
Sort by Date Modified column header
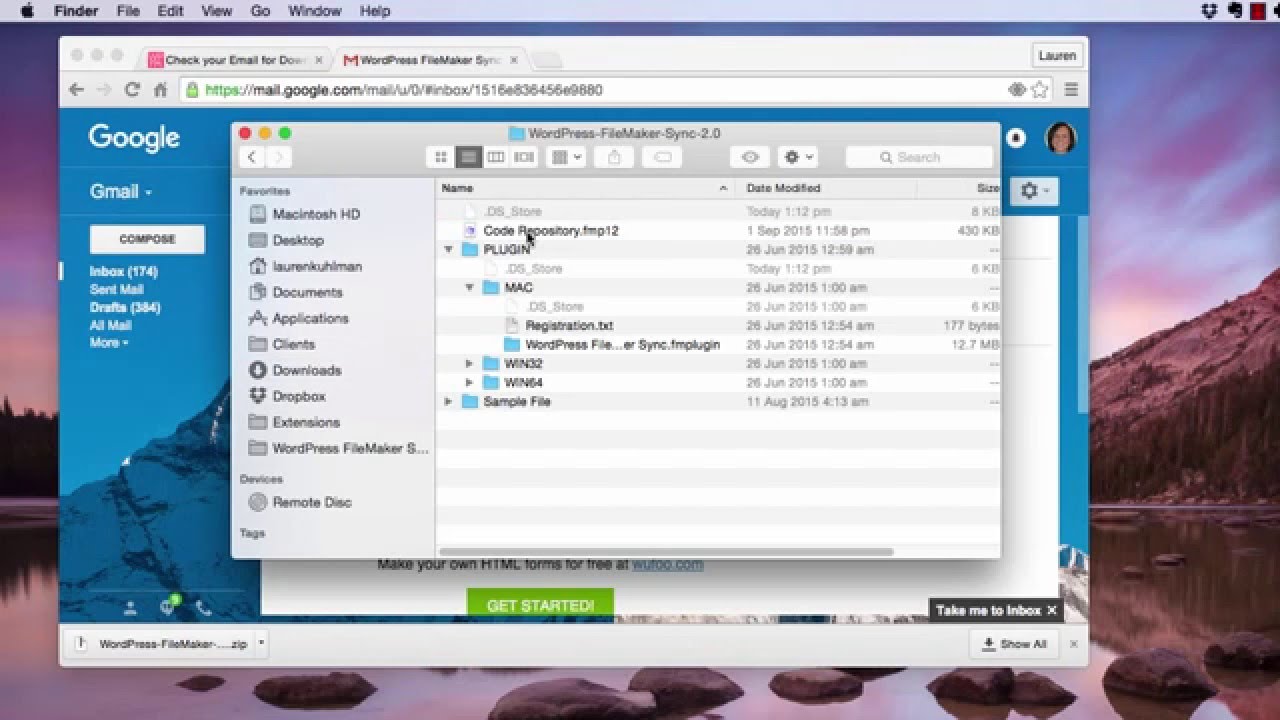point(826,188)
